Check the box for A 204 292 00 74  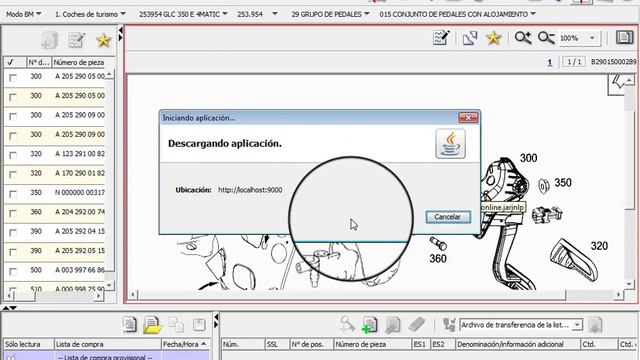[x=13, y=213]
